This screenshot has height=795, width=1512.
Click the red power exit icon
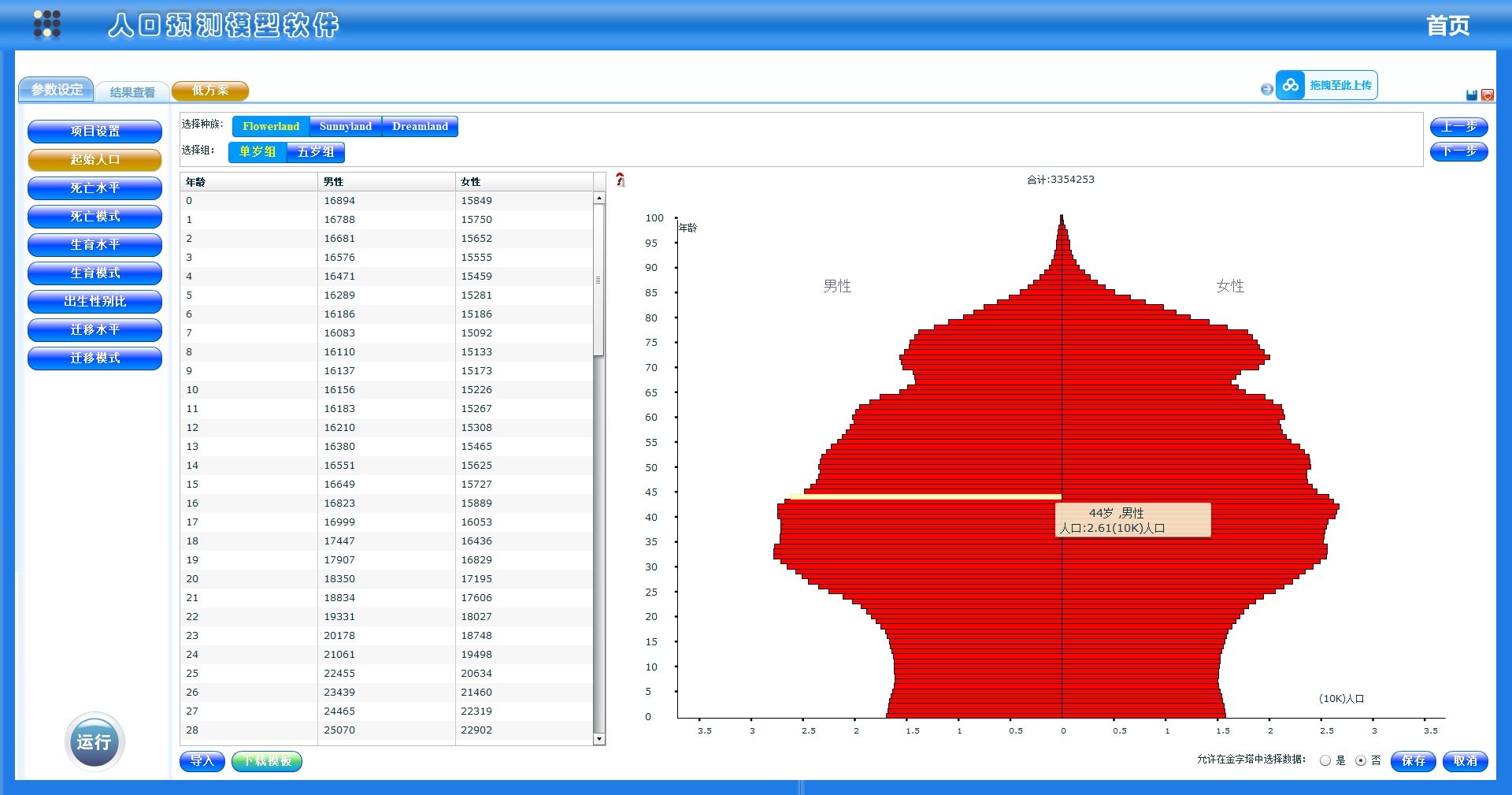pos(1488,95)
